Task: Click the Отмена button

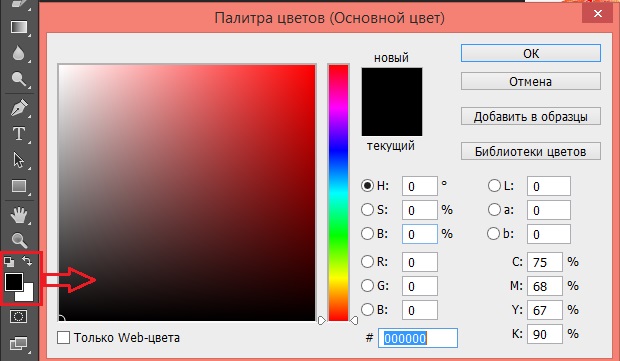Action: [531, 81]
